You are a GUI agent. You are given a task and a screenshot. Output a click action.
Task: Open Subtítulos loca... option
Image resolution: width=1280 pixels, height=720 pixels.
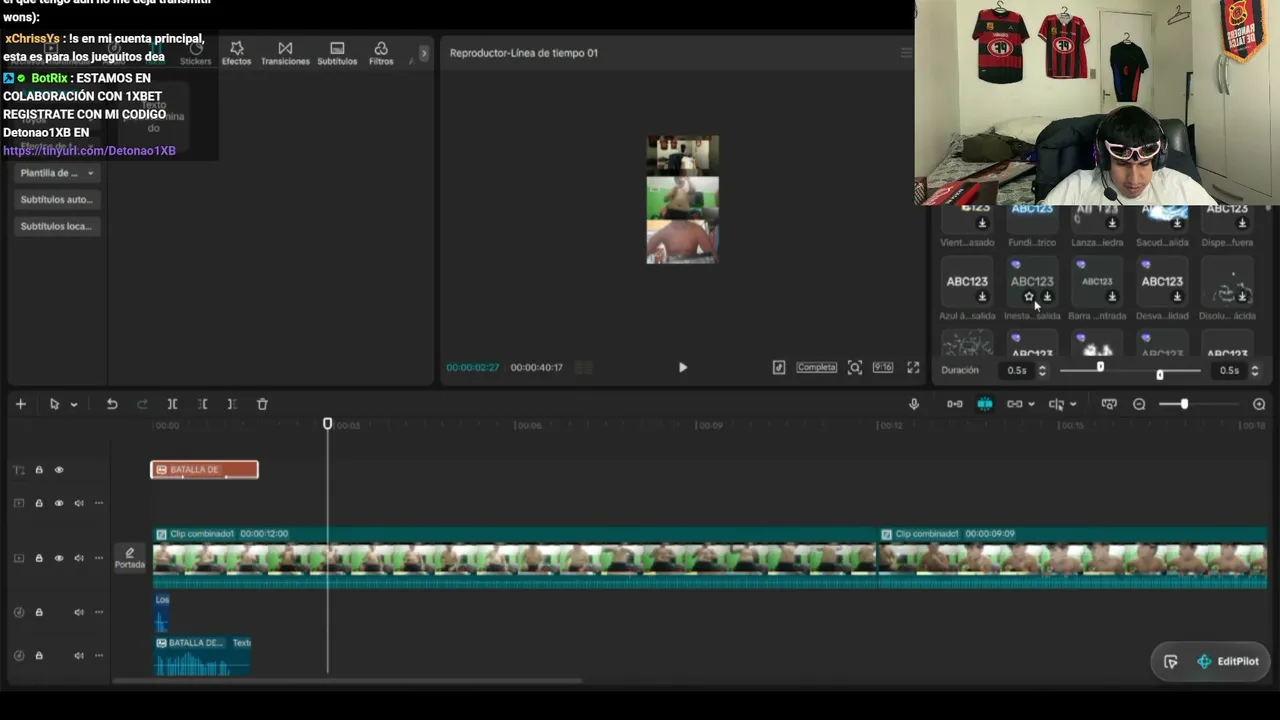point(57,226)
